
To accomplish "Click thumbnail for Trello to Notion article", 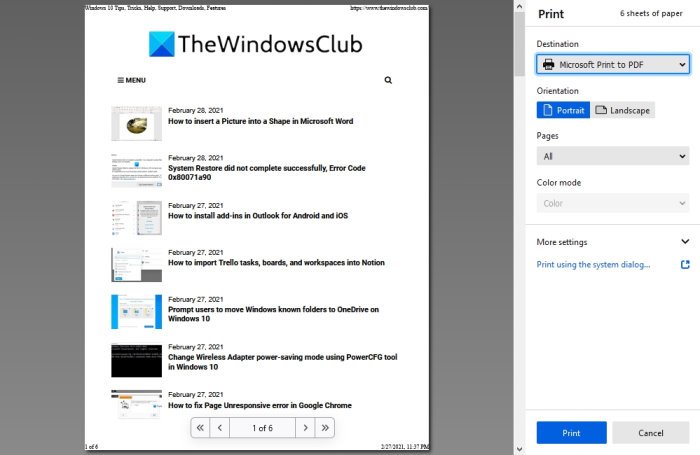I will pos(137,265).
